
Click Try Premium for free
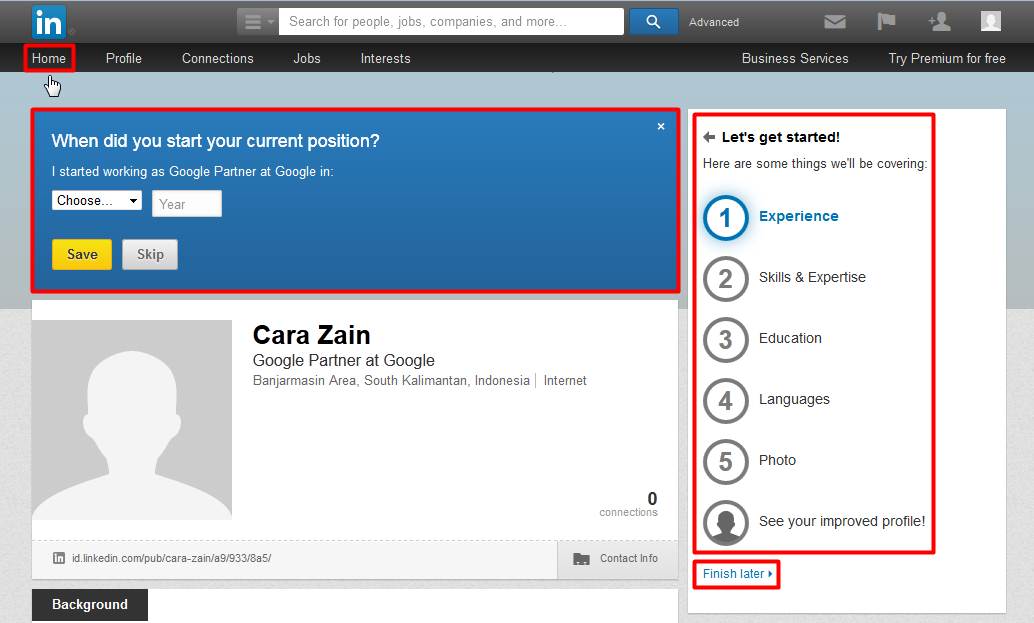[x=947, y=59]
